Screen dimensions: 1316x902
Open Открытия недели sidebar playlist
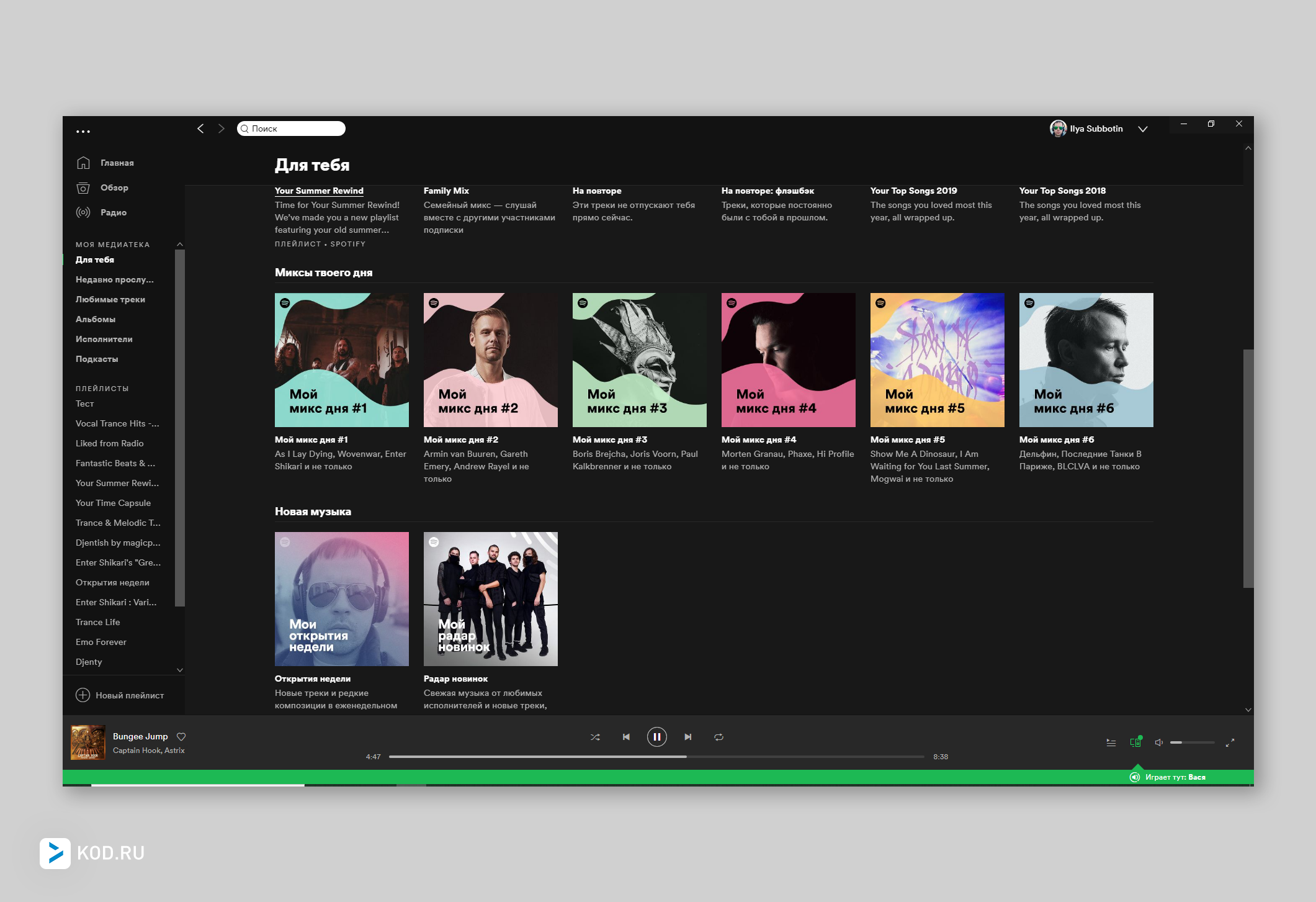point(112,582)
